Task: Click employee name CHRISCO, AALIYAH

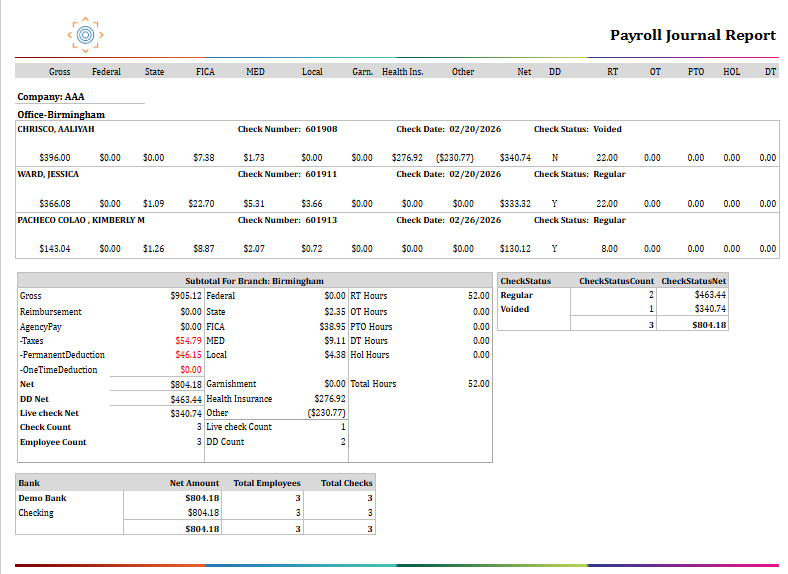Action: 56,129
